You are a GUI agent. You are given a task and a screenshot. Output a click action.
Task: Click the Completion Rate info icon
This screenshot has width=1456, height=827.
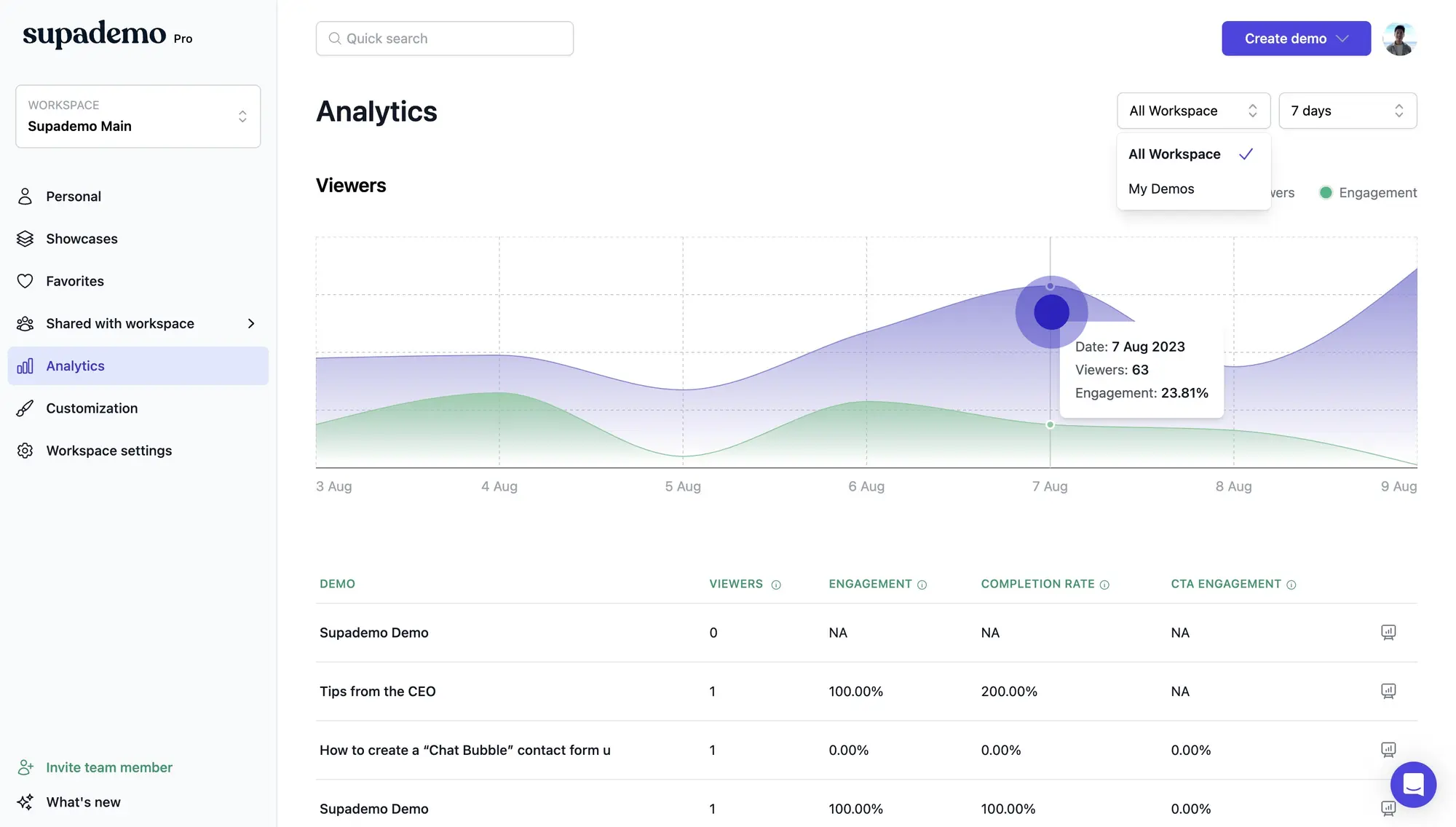click(x=1104, y=585)
